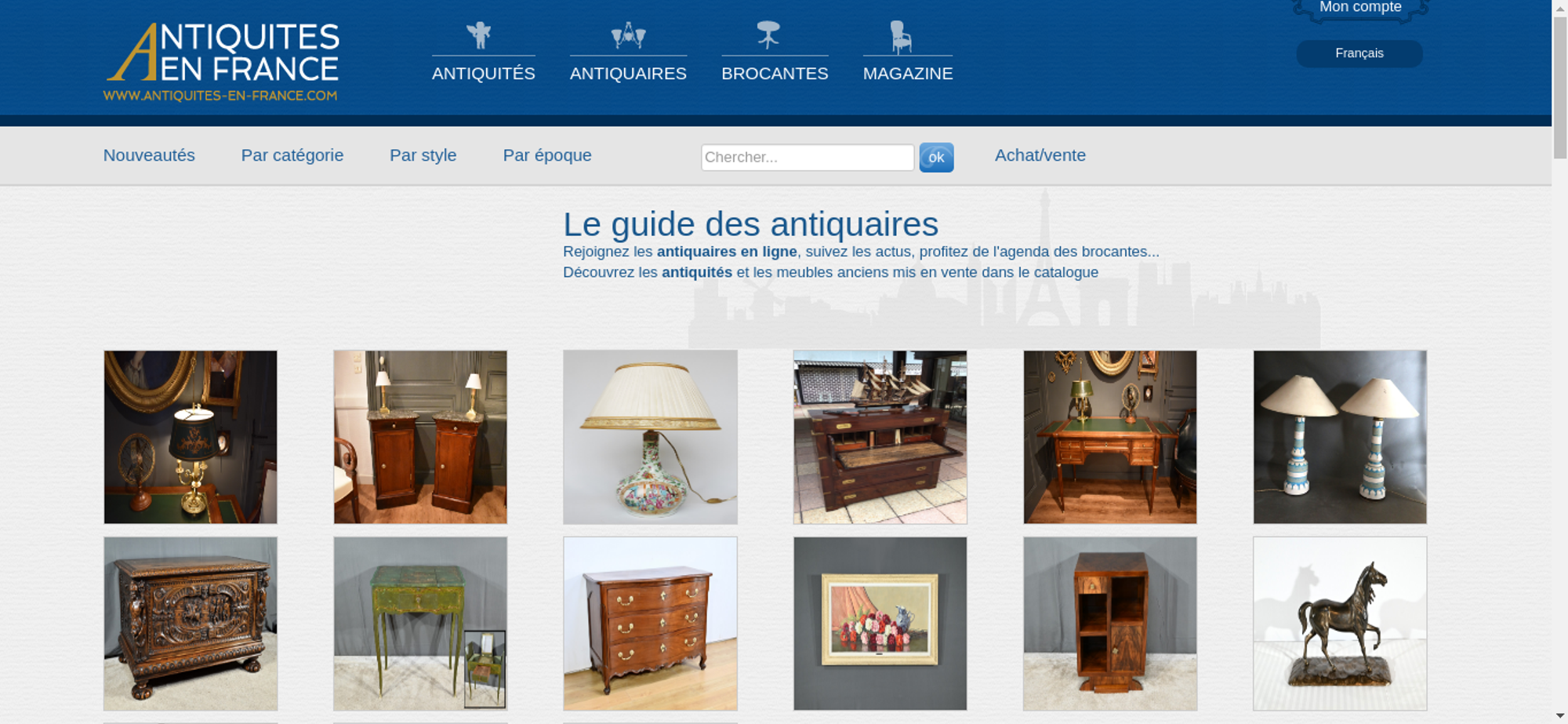
Task: Open the carved wooden chest thumbnail
Action: [x=191, y=624]
